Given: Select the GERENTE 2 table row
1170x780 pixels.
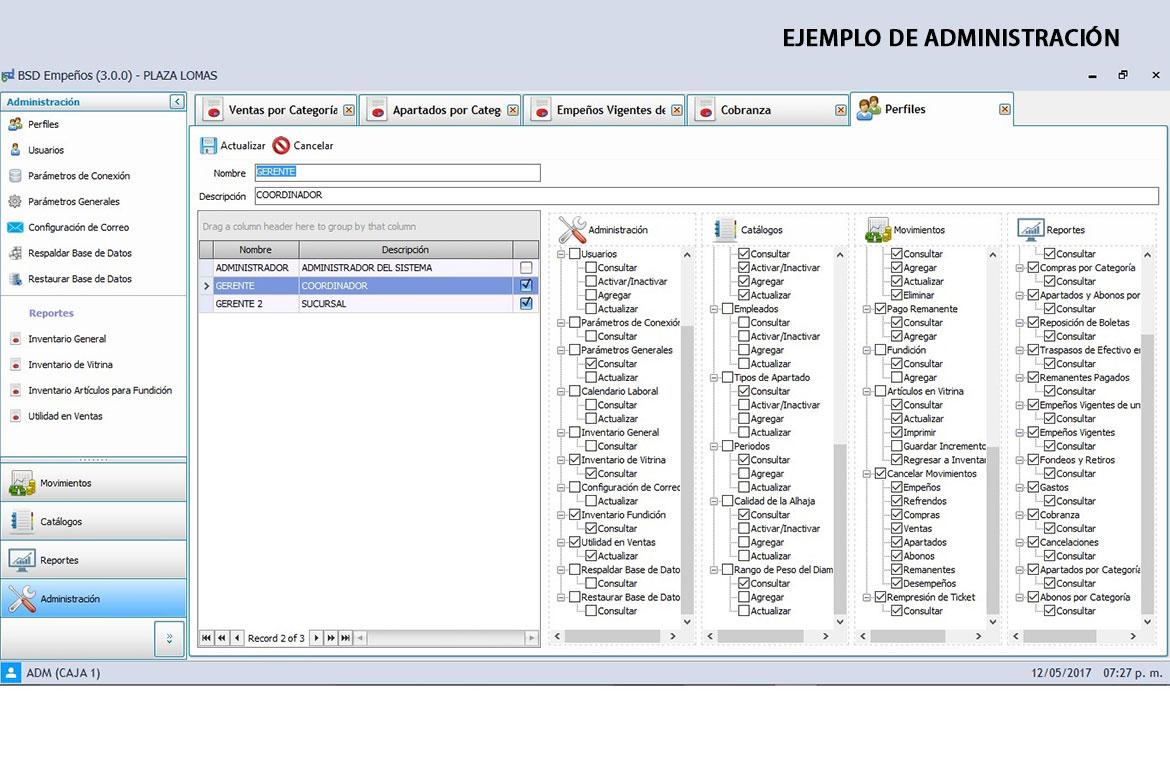Looking at the screenshot, I should (369, 304).
